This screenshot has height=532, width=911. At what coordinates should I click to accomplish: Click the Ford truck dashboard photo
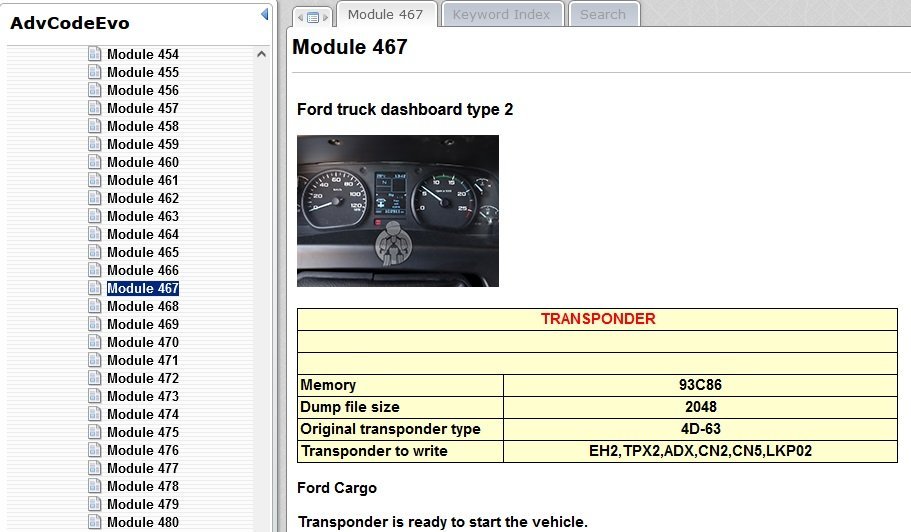point(398,211)
